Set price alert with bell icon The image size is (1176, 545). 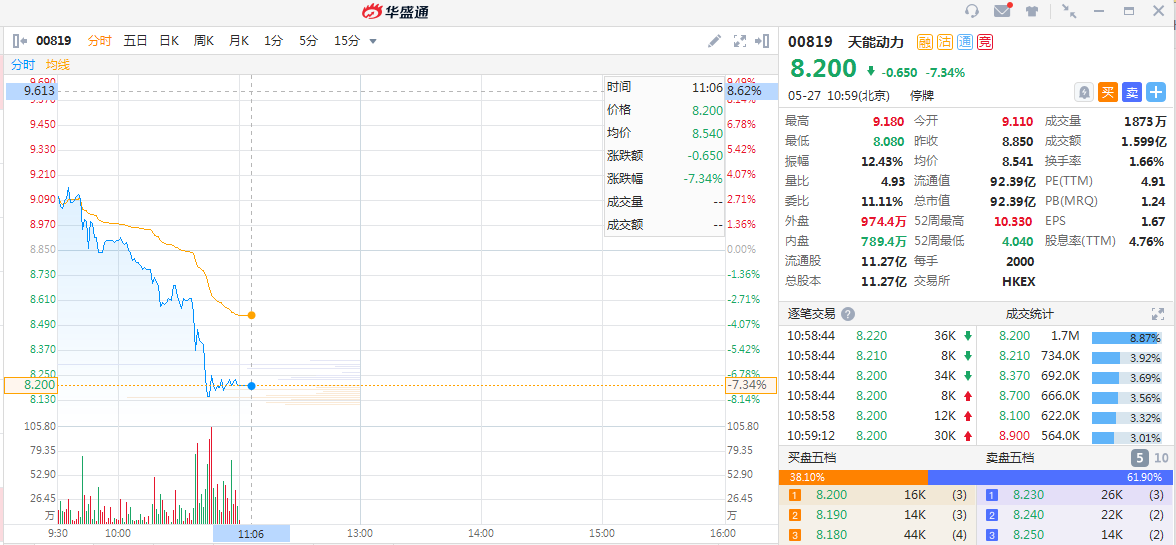(1084, 92)
